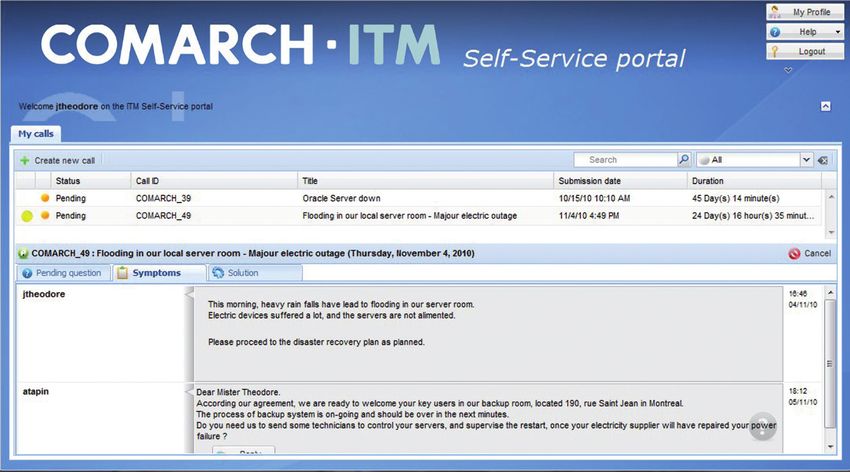This screenshot has height=472, width=850.
Task: Click the yellow-green alert circle on COMARCH_49 row
Action: pyautogui.click(x=27, y=216)
